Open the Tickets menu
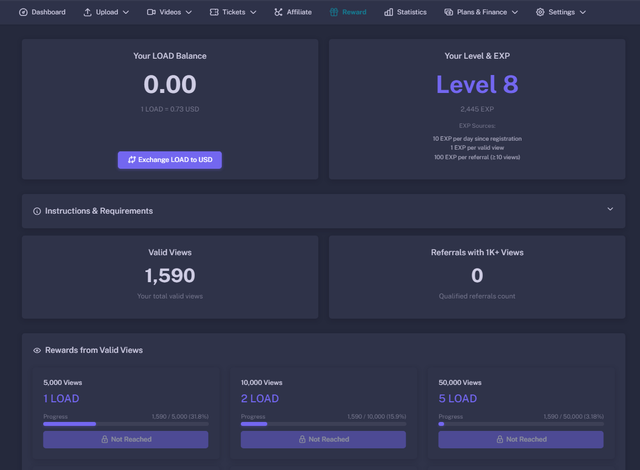The image size is (640, 470). 233,12
